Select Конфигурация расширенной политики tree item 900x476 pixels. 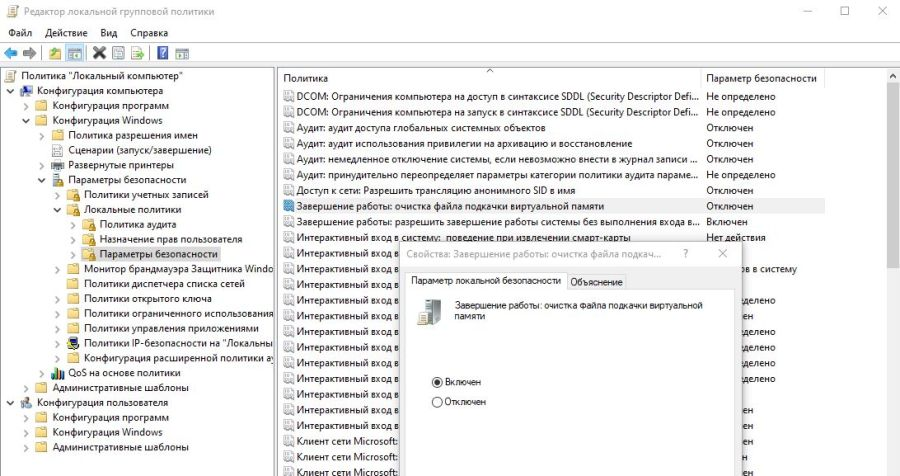tap(179, 358)
